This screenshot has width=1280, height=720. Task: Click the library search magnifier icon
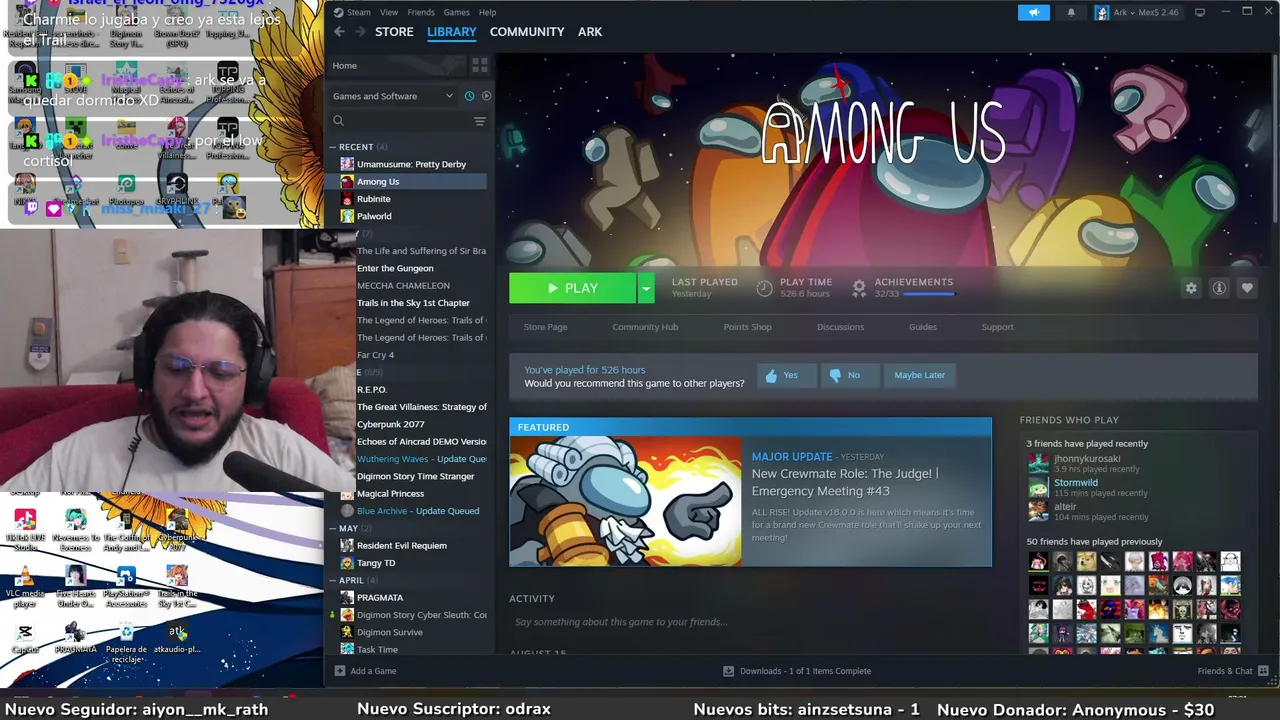(338, 121)
